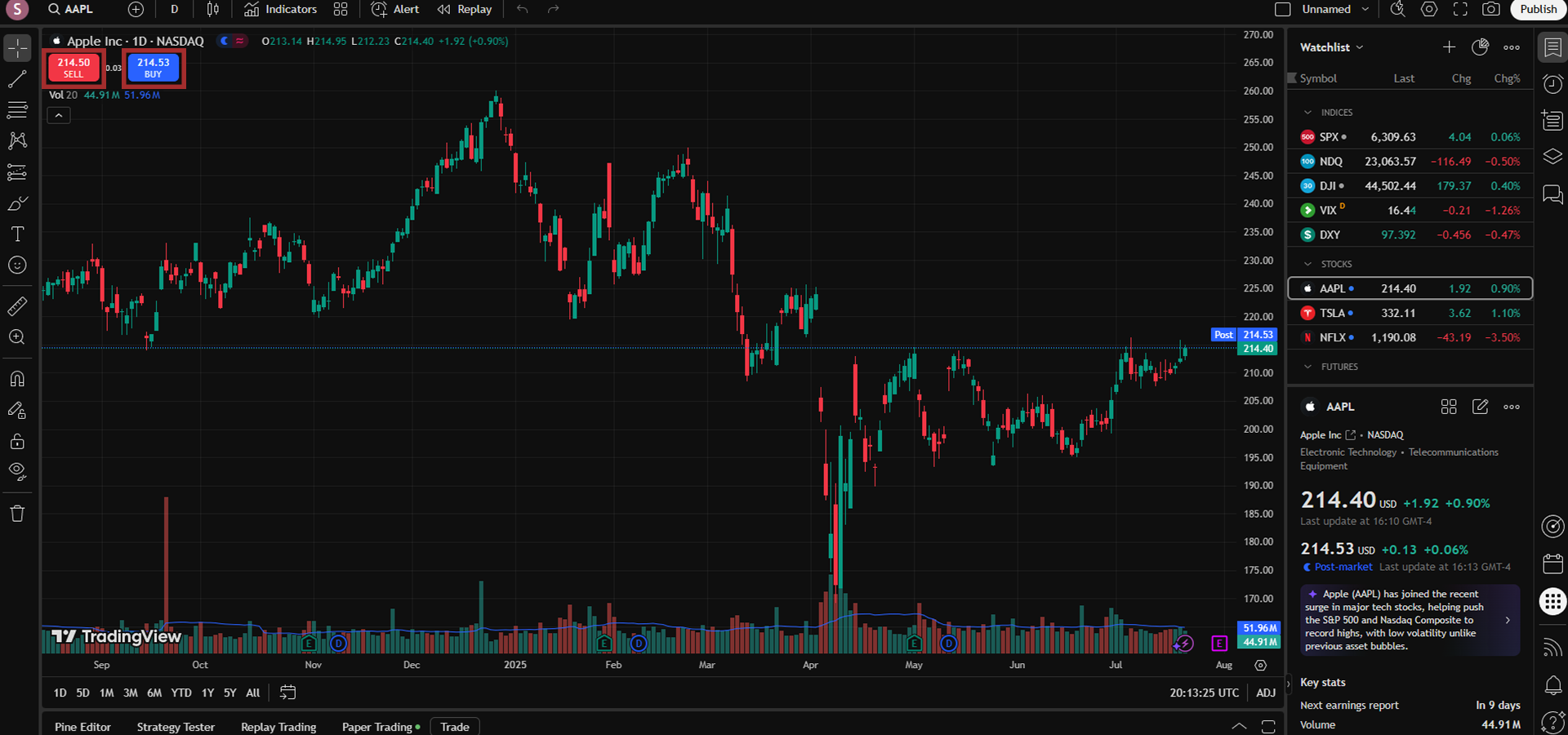Activate the magnet mode tool
Screen dimensions: 1568x735
17,379
